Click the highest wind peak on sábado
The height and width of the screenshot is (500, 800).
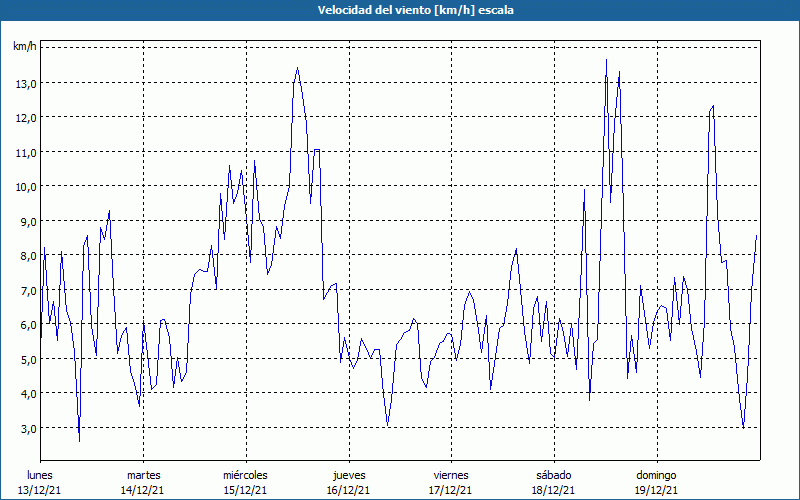tap(606, 60)
